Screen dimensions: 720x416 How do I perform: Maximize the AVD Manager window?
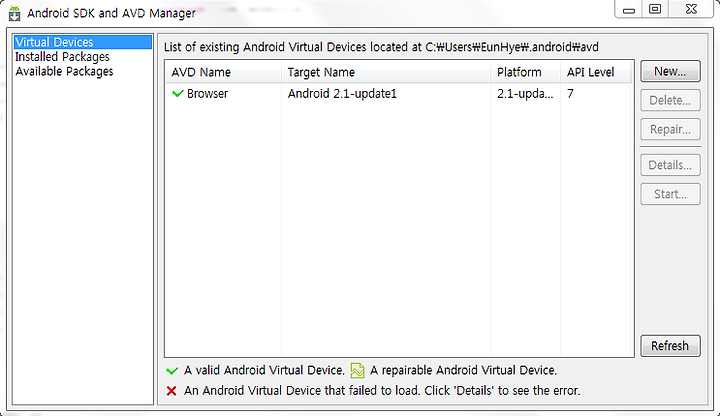tap(655, 9)
